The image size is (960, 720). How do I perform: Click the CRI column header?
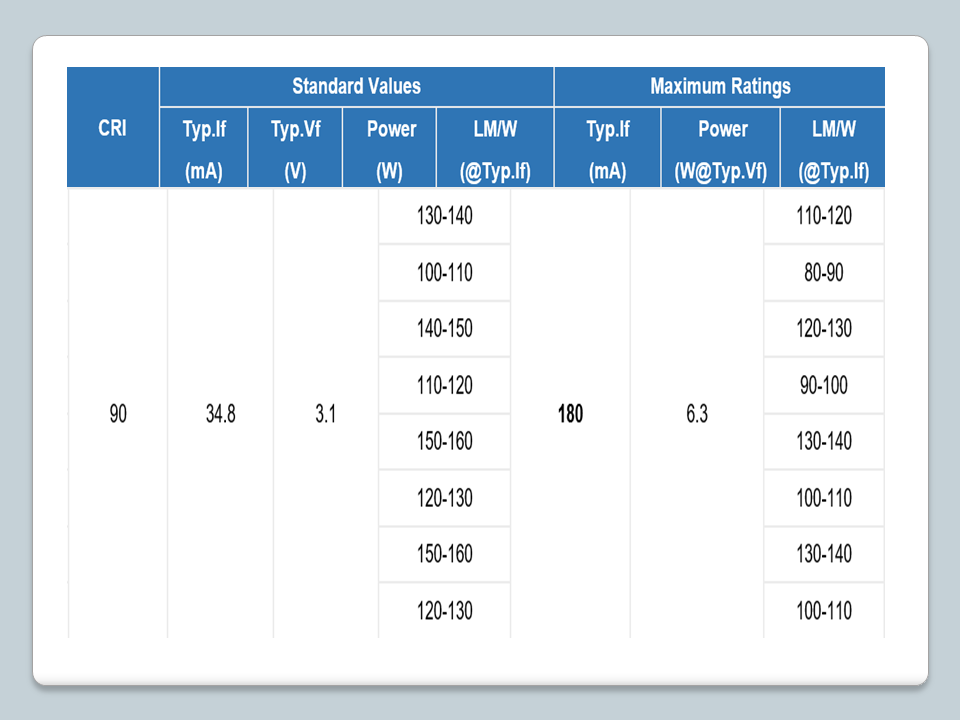click(x=112, y=128)
